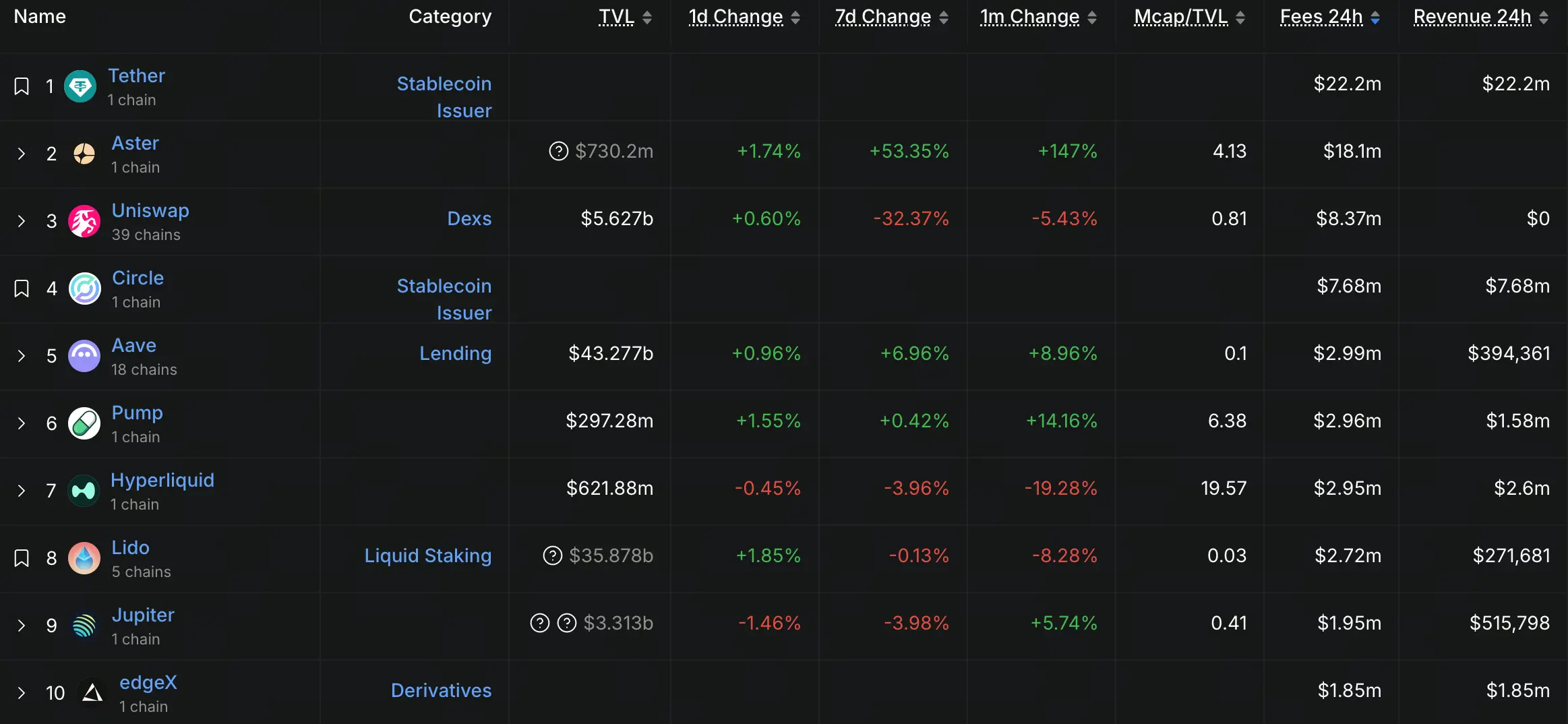The height and width of the screenshot is (724, 1568).
Task: Open Stablecoin Issuer category for Tether
Action: pos(444,97)
